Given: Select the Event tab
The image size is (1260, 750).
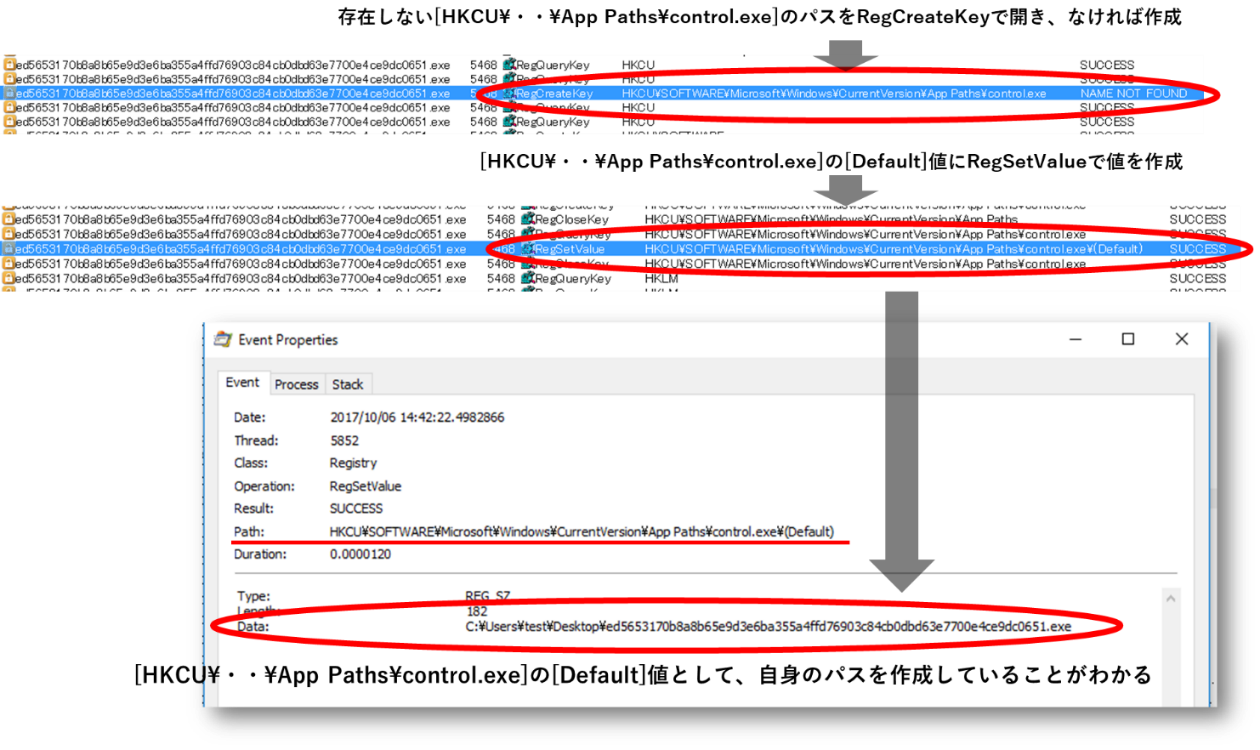Looking at the screenshot, I should (242, 384).
